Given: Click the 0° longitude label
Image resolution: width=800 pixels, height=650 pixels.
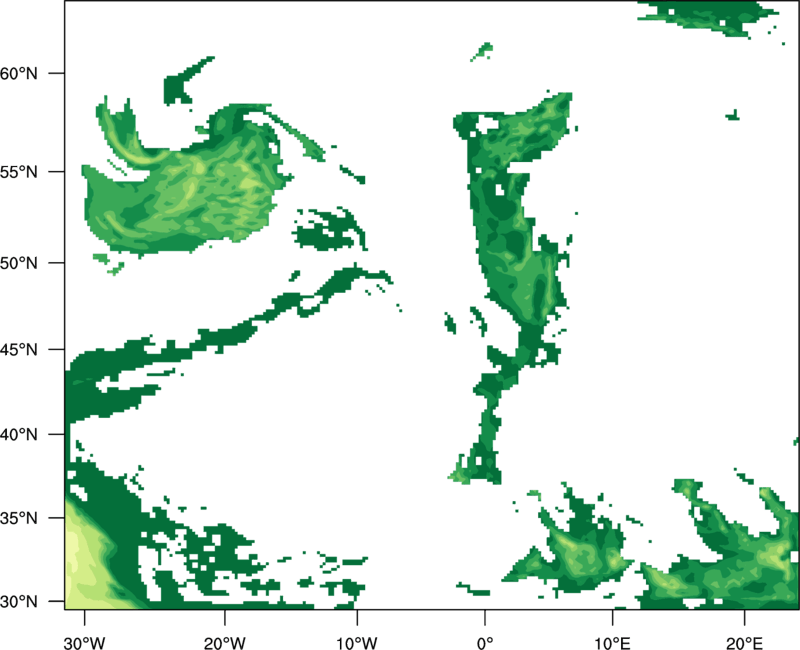Looking at the screenshot, I should [485, 643].
